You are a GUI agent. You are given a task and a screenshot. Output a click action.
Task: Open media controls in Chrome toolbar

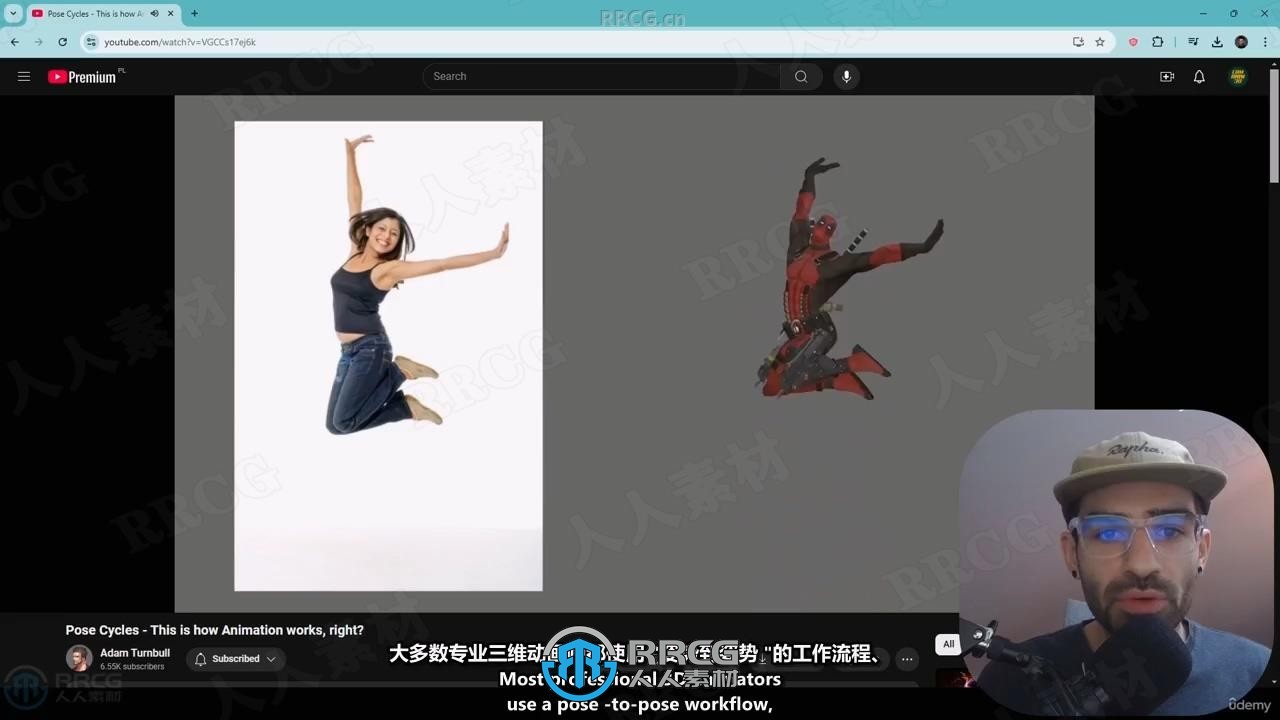(1193, 42)
